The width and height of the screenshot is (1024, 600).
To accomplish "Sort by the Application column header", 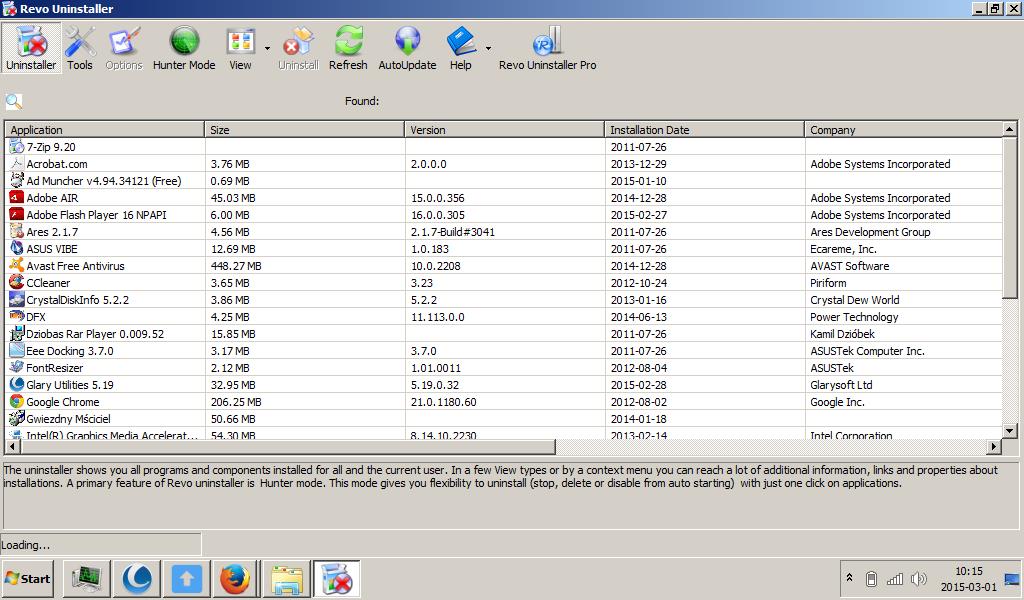I will tap(104, 130).
